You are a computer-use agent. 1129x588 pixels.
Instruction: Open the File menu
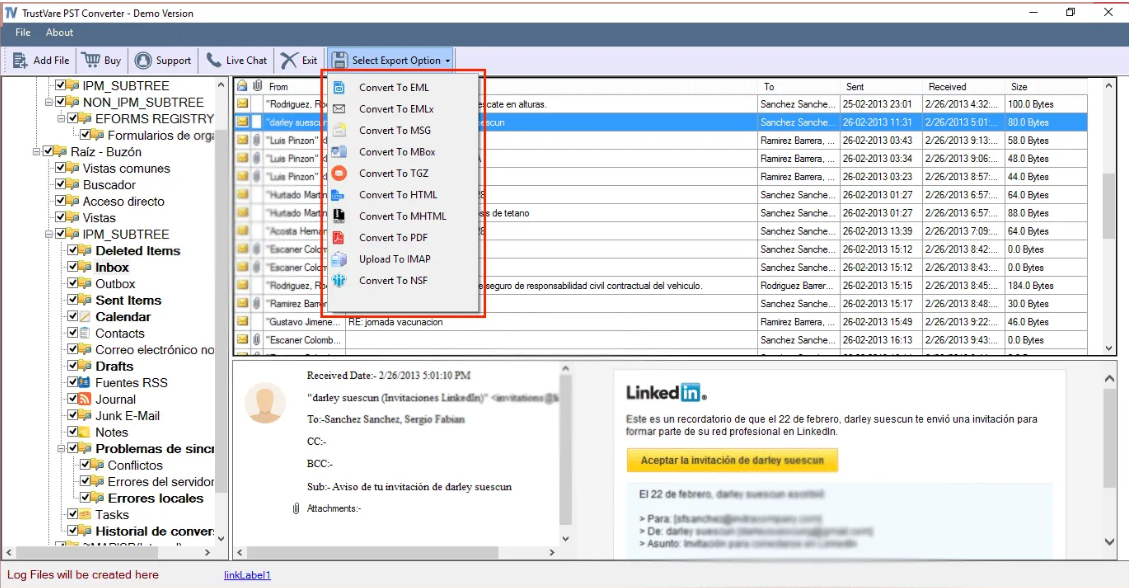point(23,32)
